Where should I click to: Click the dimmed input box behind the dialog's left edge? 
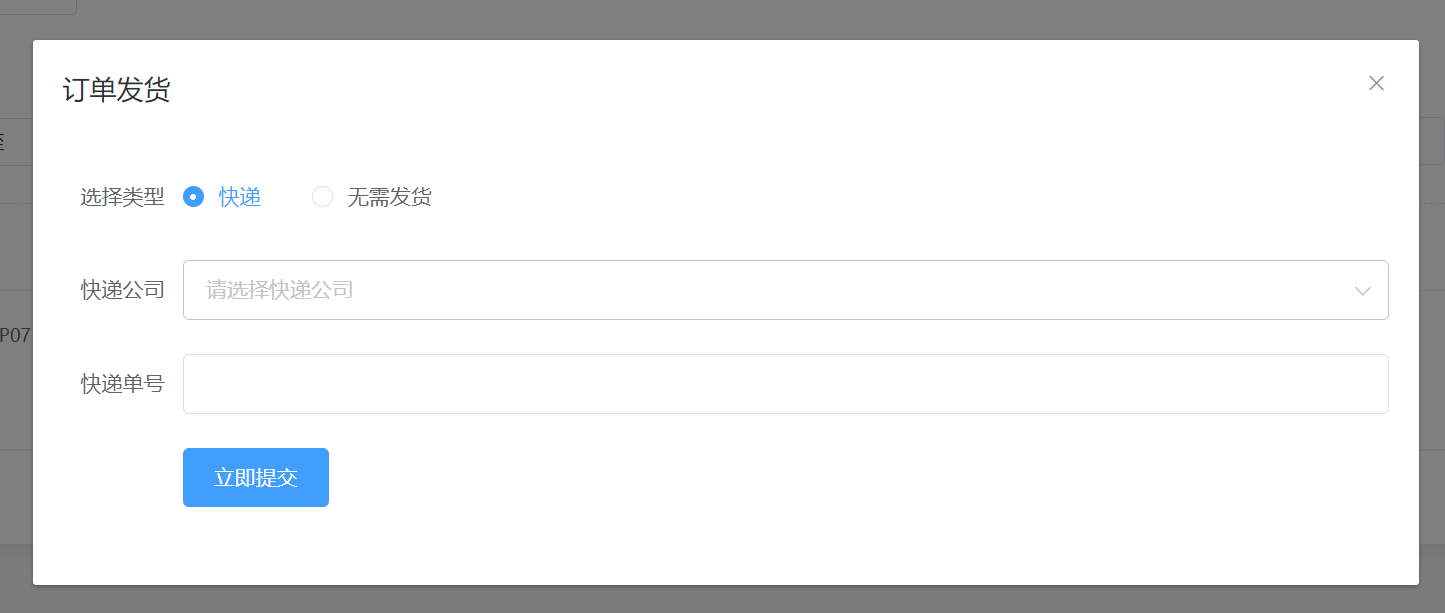[16, 141]
